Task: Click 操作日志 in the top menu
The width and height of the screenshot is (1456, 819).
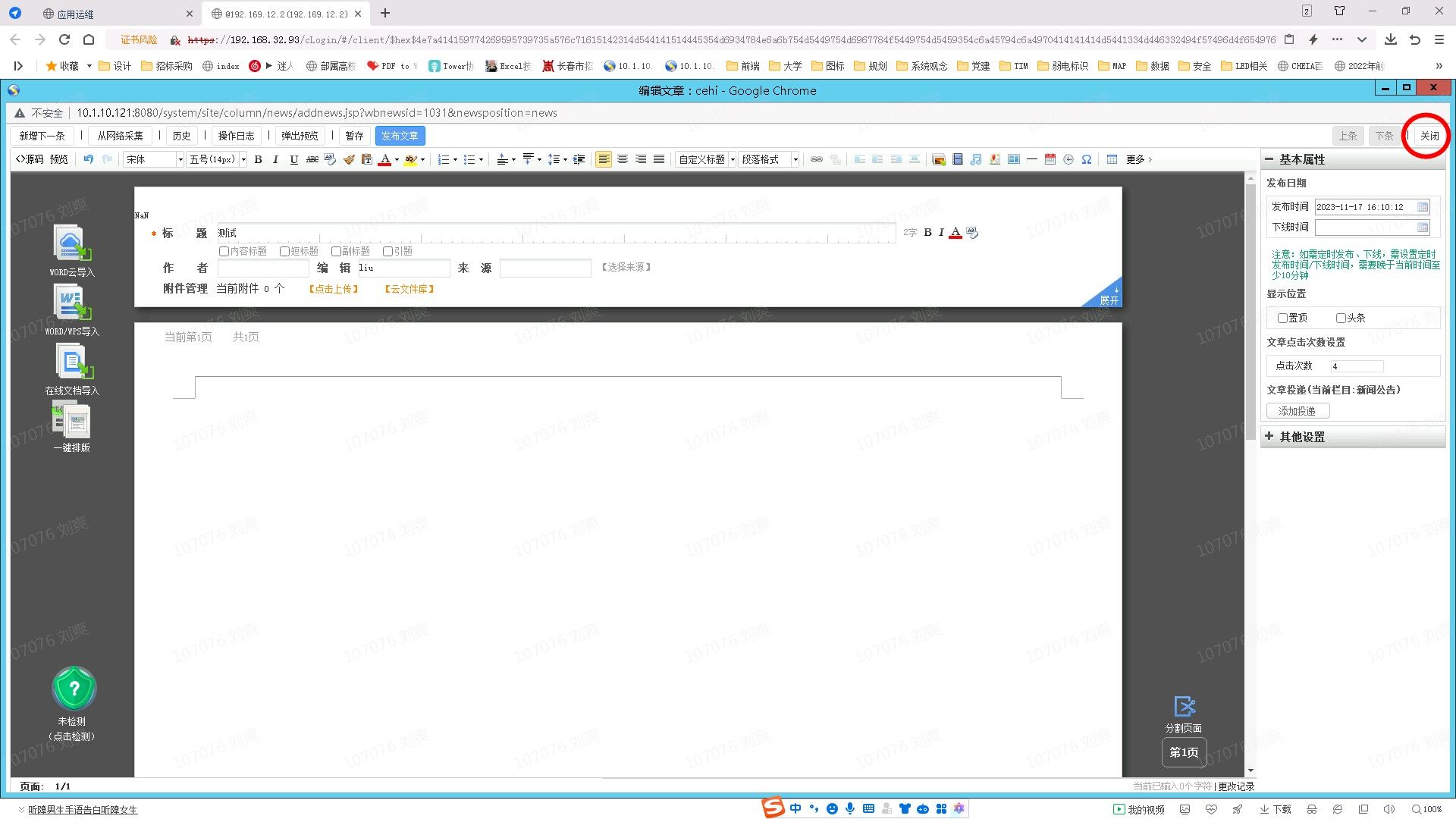Action: click(x=236, y=136)
